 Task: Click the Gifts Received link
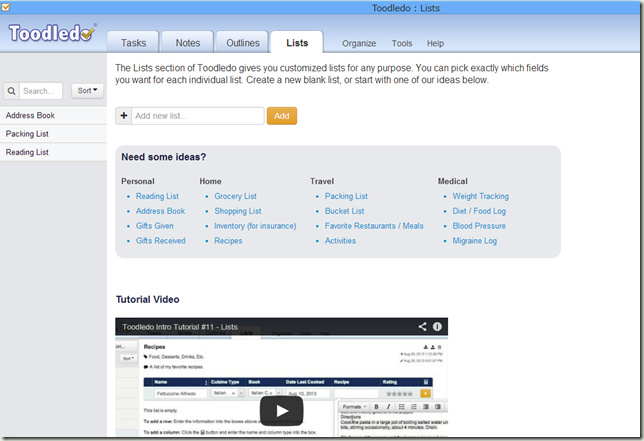[161, 241]
